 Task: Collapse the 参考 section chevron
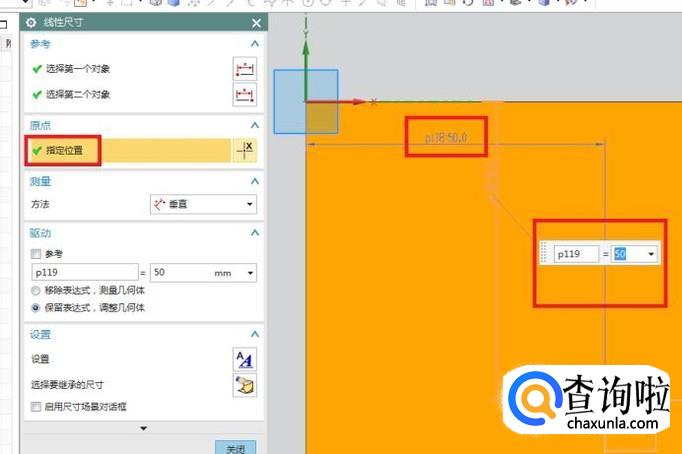[x=255, y=43]
